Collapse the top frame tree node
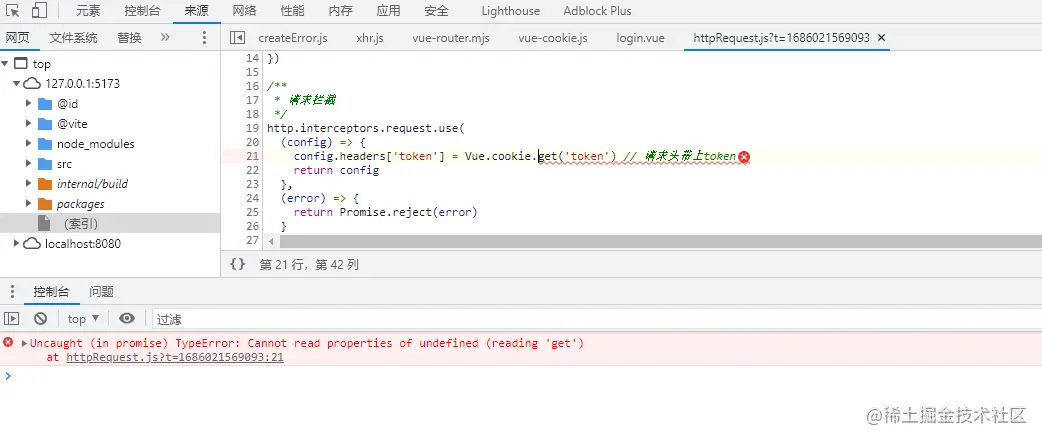 coord(5,64)
